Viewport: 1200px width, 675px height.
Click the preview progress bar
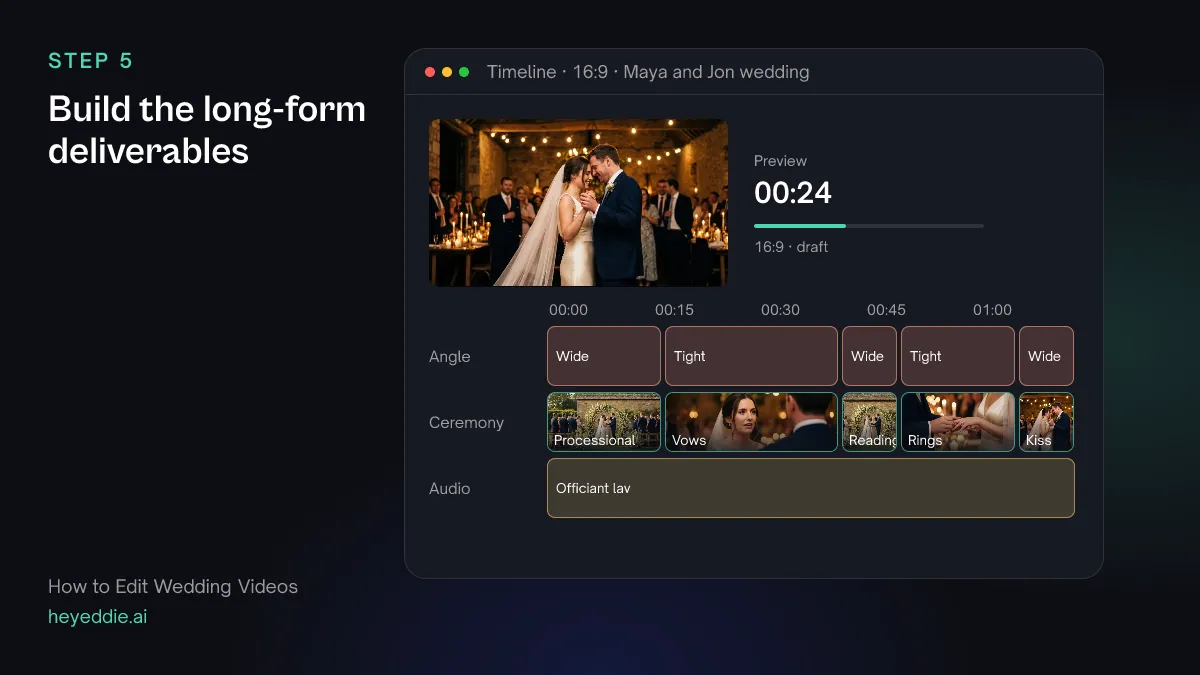click(869, 226)
